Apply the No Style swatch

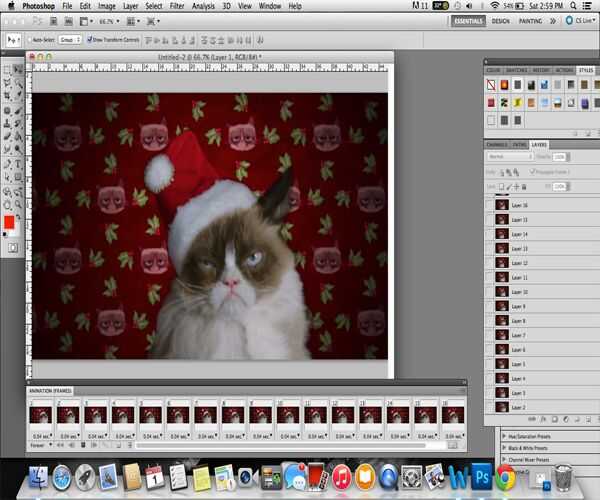click(491, 85)
